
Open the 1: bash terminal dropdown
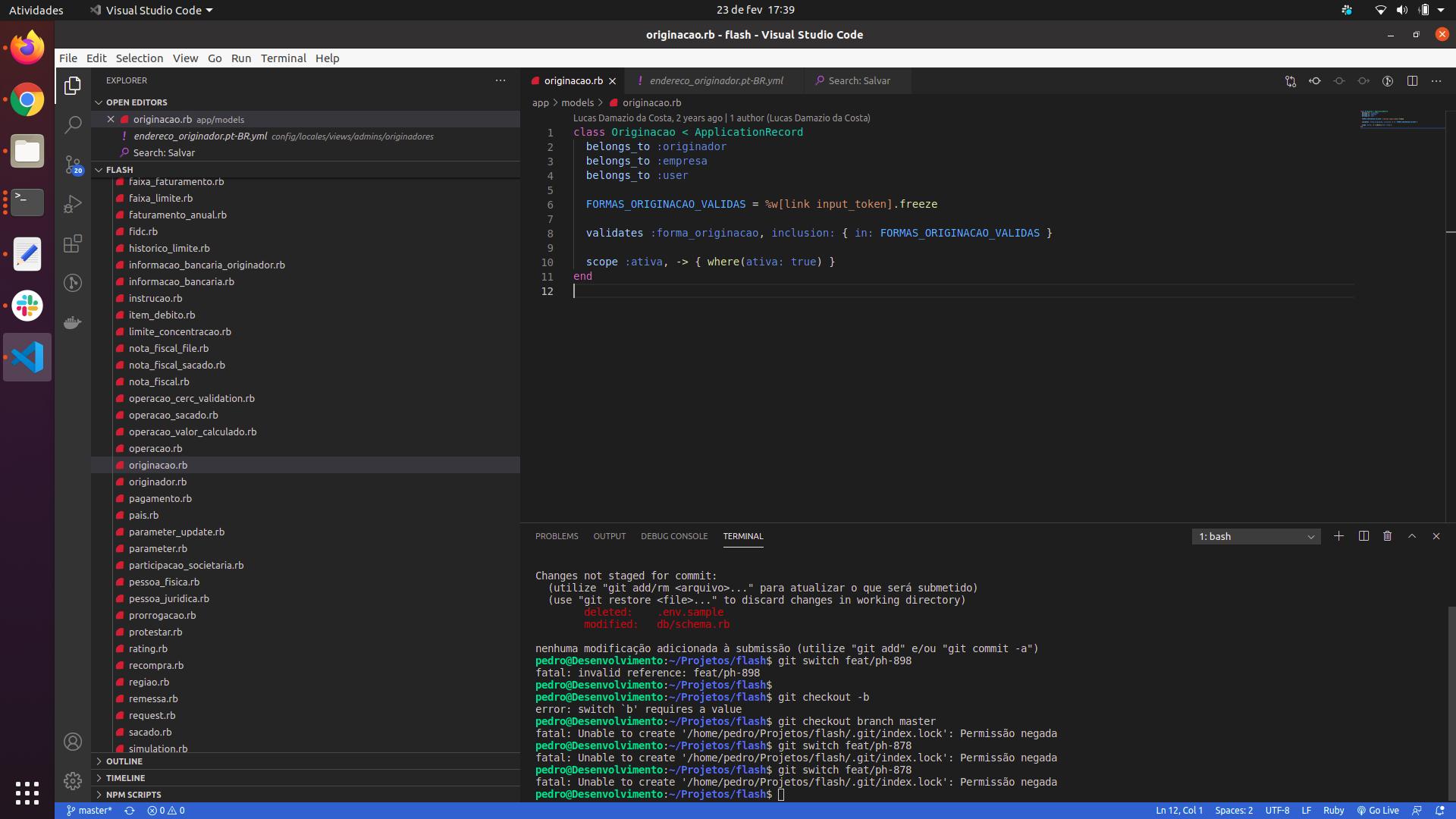pos(1256,537)
